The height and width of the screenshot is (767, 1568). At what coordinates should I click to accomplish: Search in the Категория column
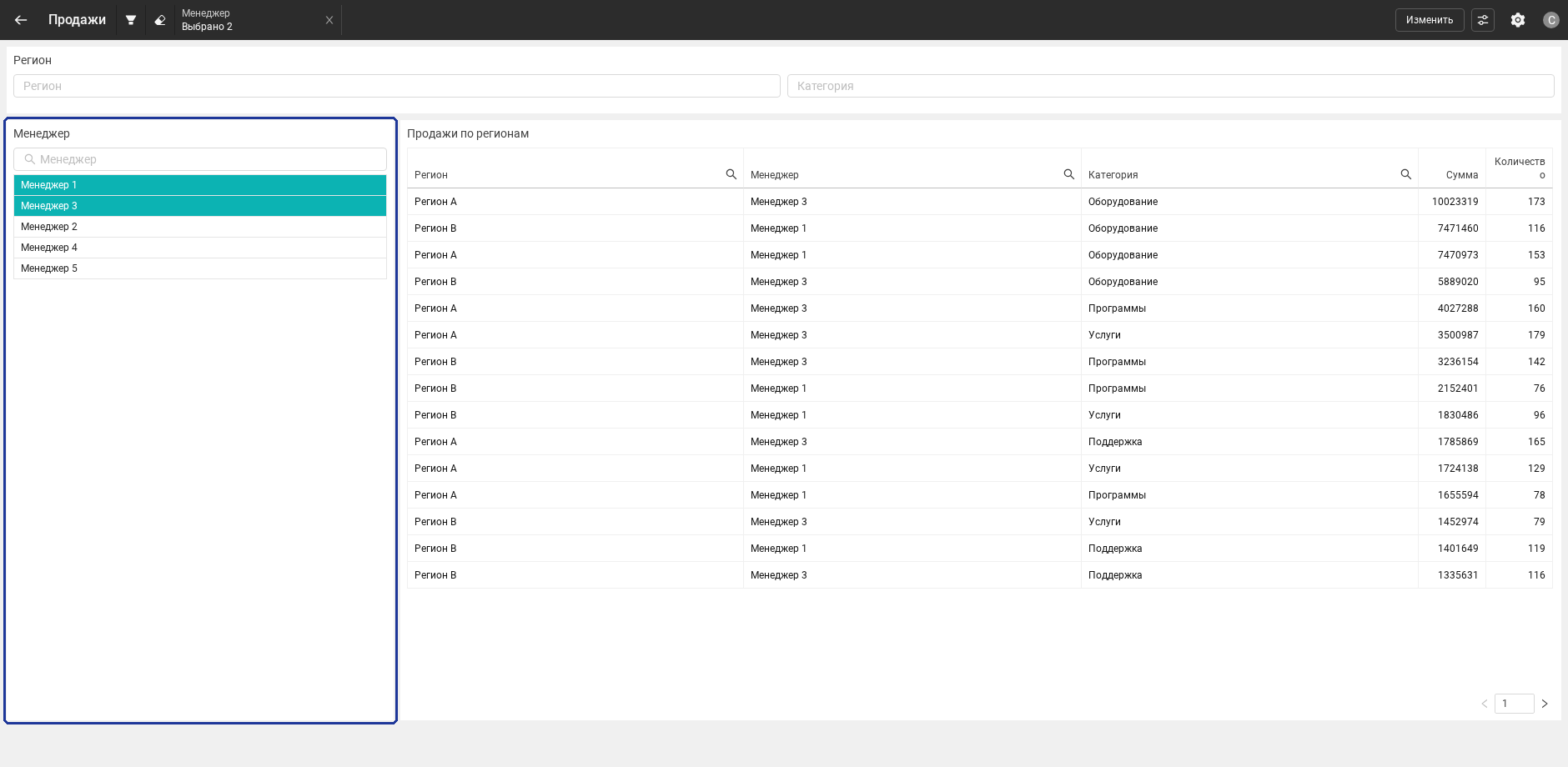(1406, 174)
